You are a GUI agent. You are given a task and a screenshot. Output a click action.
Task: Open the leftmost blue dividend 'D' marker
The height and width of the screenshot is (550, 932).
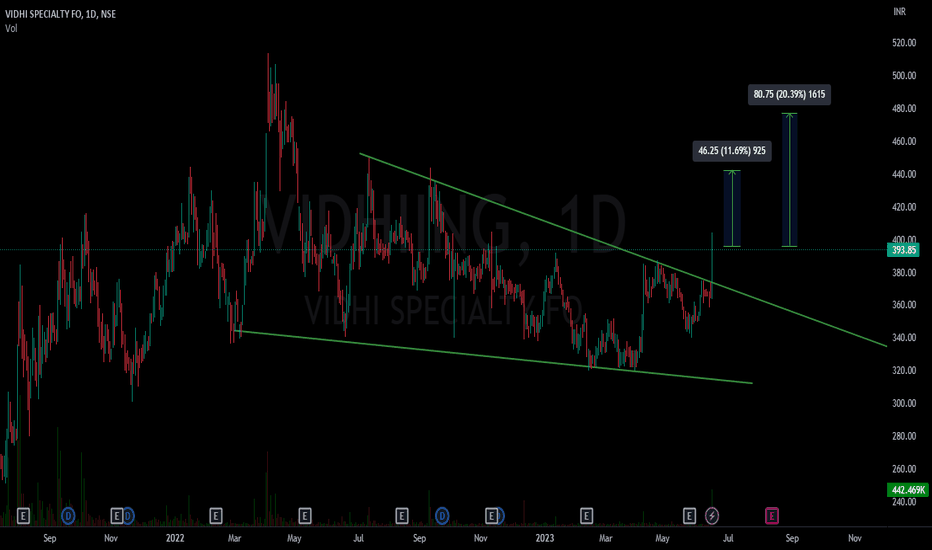68,516
